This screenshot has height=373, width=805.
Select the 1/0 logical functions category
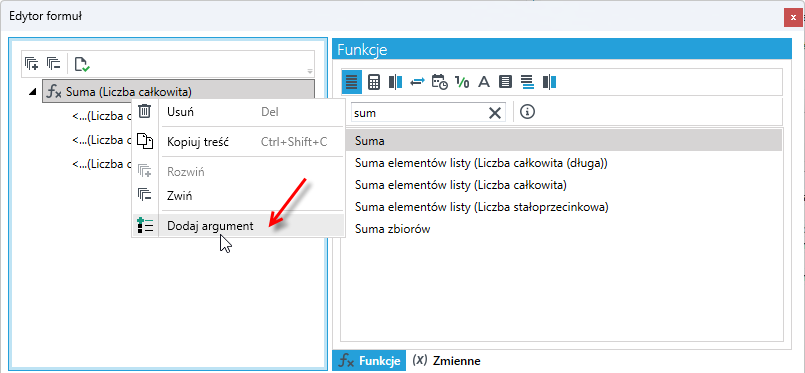point(462,82)
